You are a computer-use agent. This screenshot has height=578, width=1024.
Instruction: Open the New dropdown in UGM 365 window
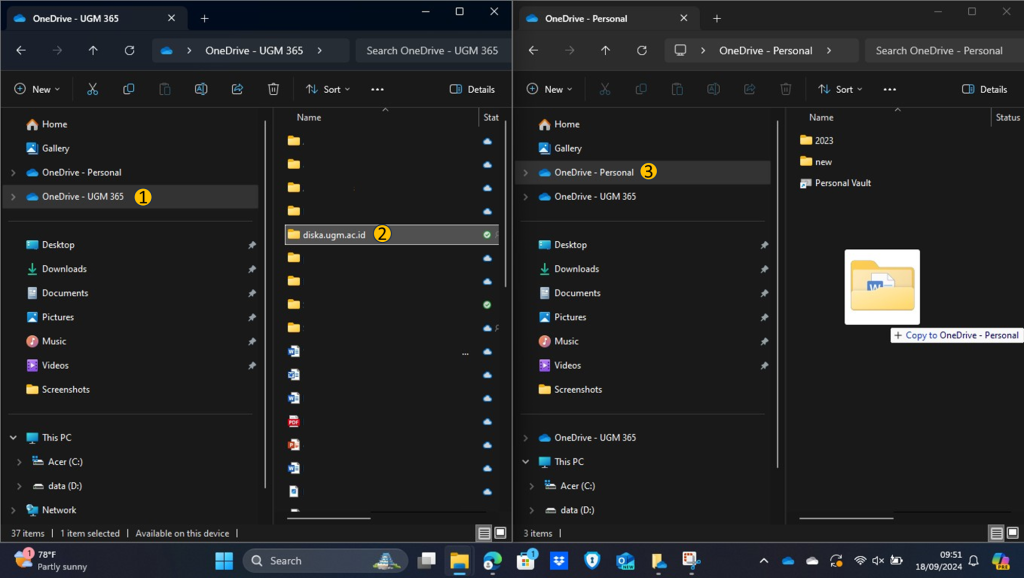click(37, 89)
